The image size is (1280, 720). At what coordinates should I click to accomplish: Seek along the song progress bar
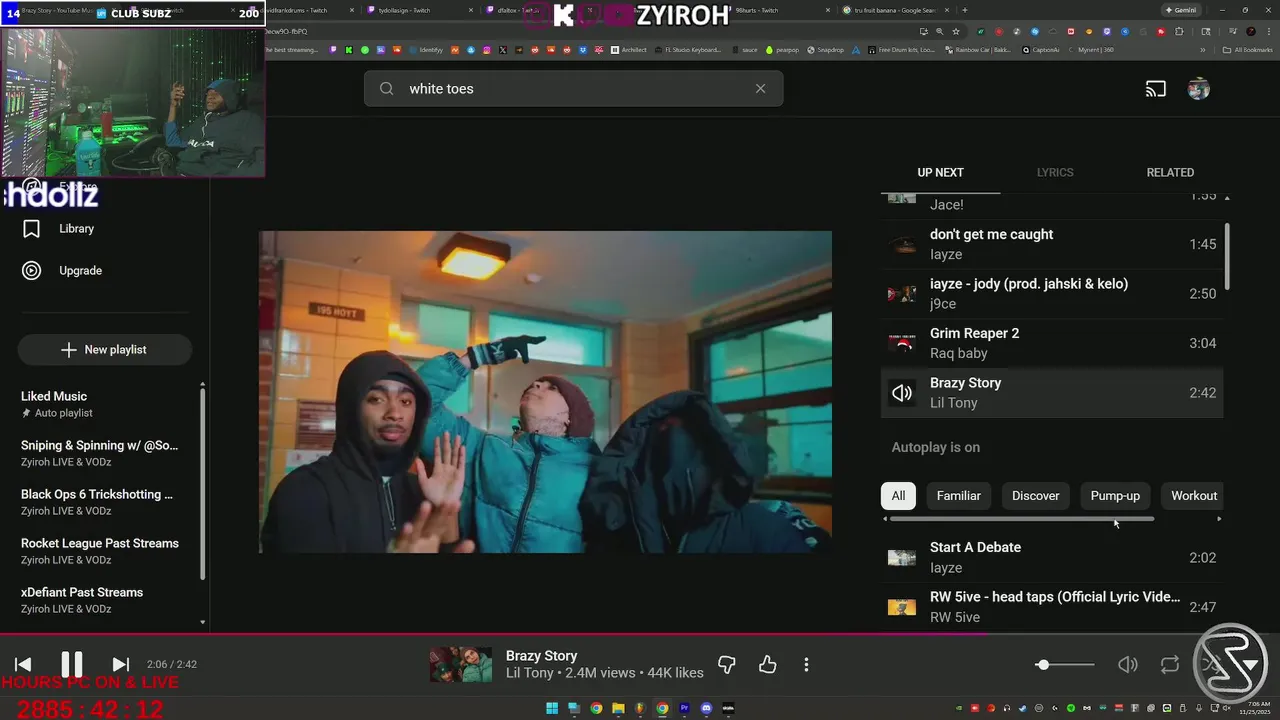tap(640, 633)
